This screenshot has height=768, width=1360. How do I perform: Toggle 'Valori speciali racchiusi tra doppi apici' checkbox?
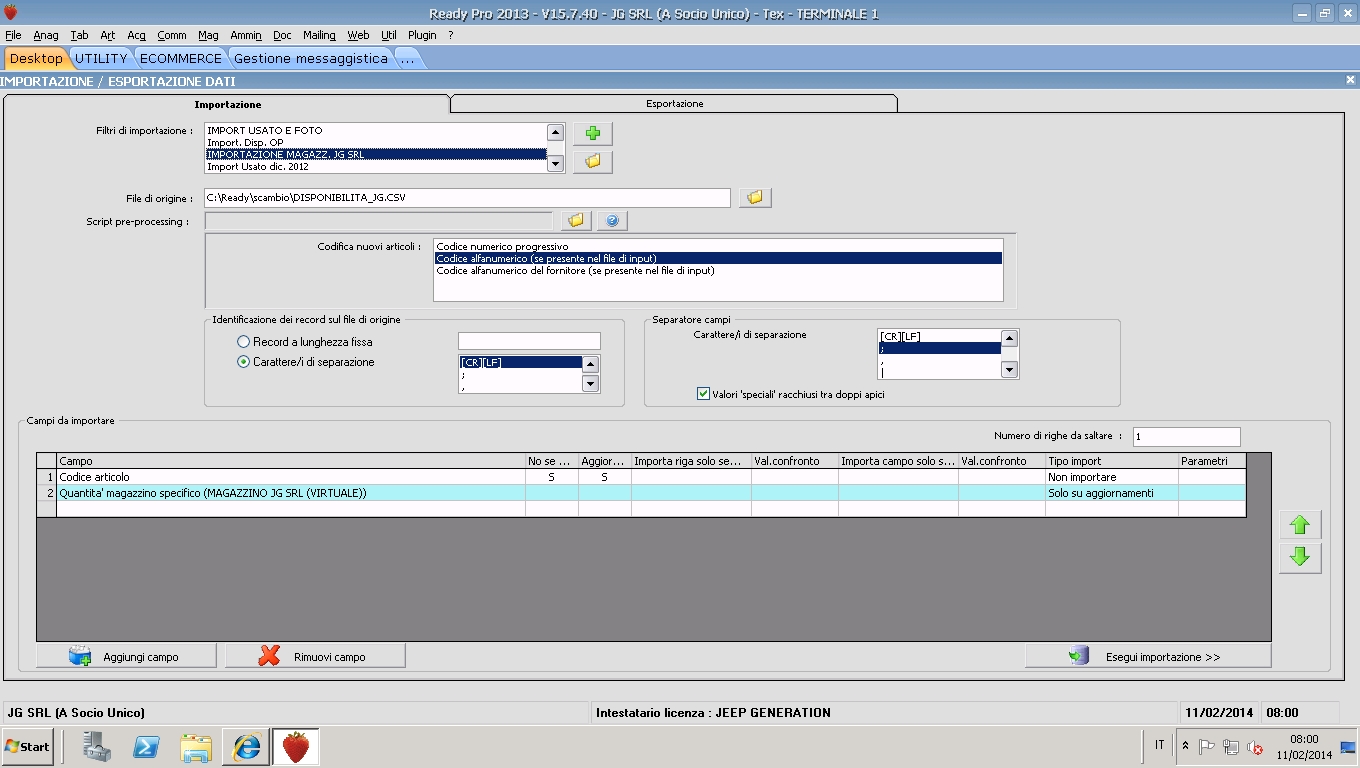(703, 394)
